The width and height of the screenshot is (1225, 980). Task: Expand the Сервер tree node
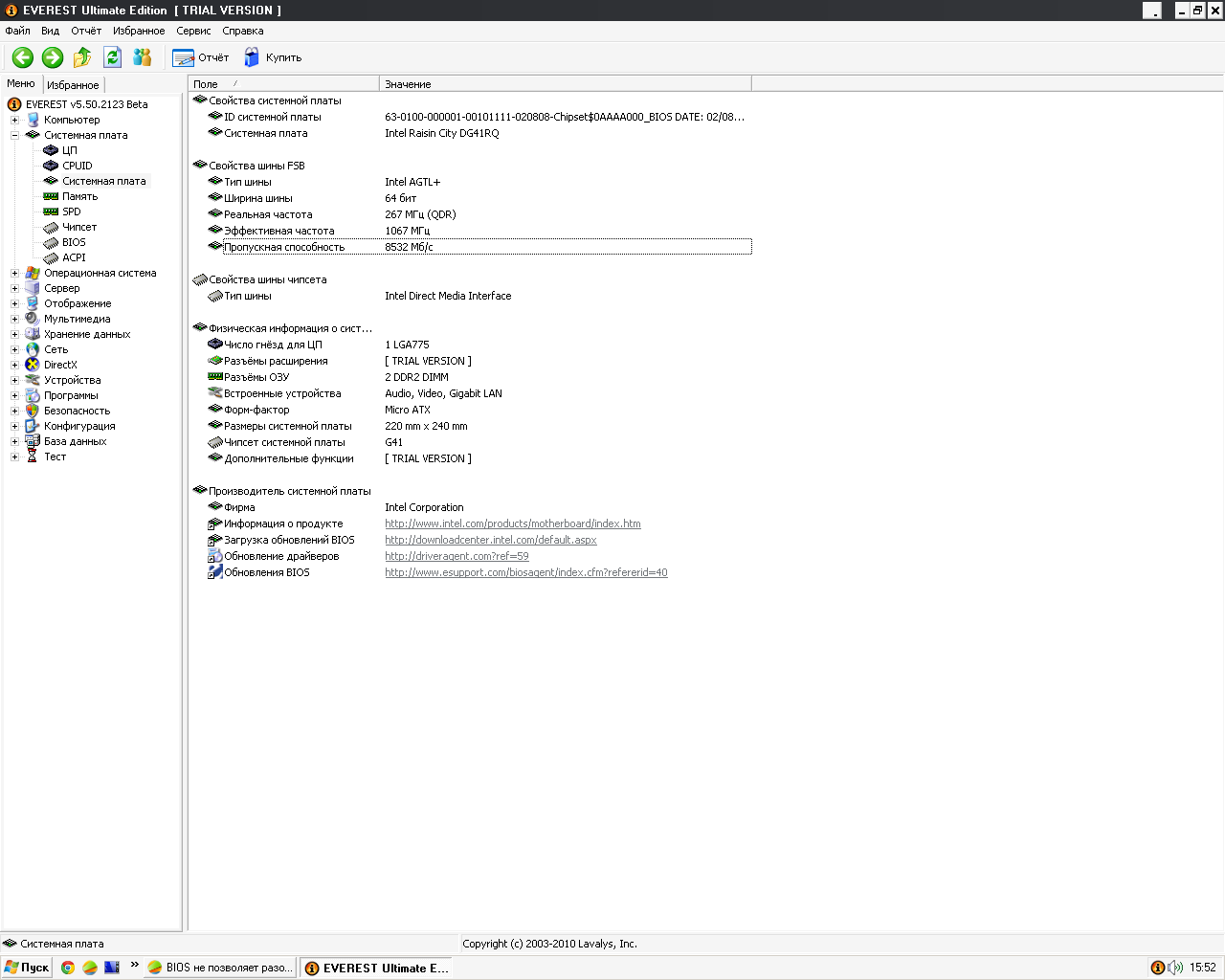click(x=14, y=288)
